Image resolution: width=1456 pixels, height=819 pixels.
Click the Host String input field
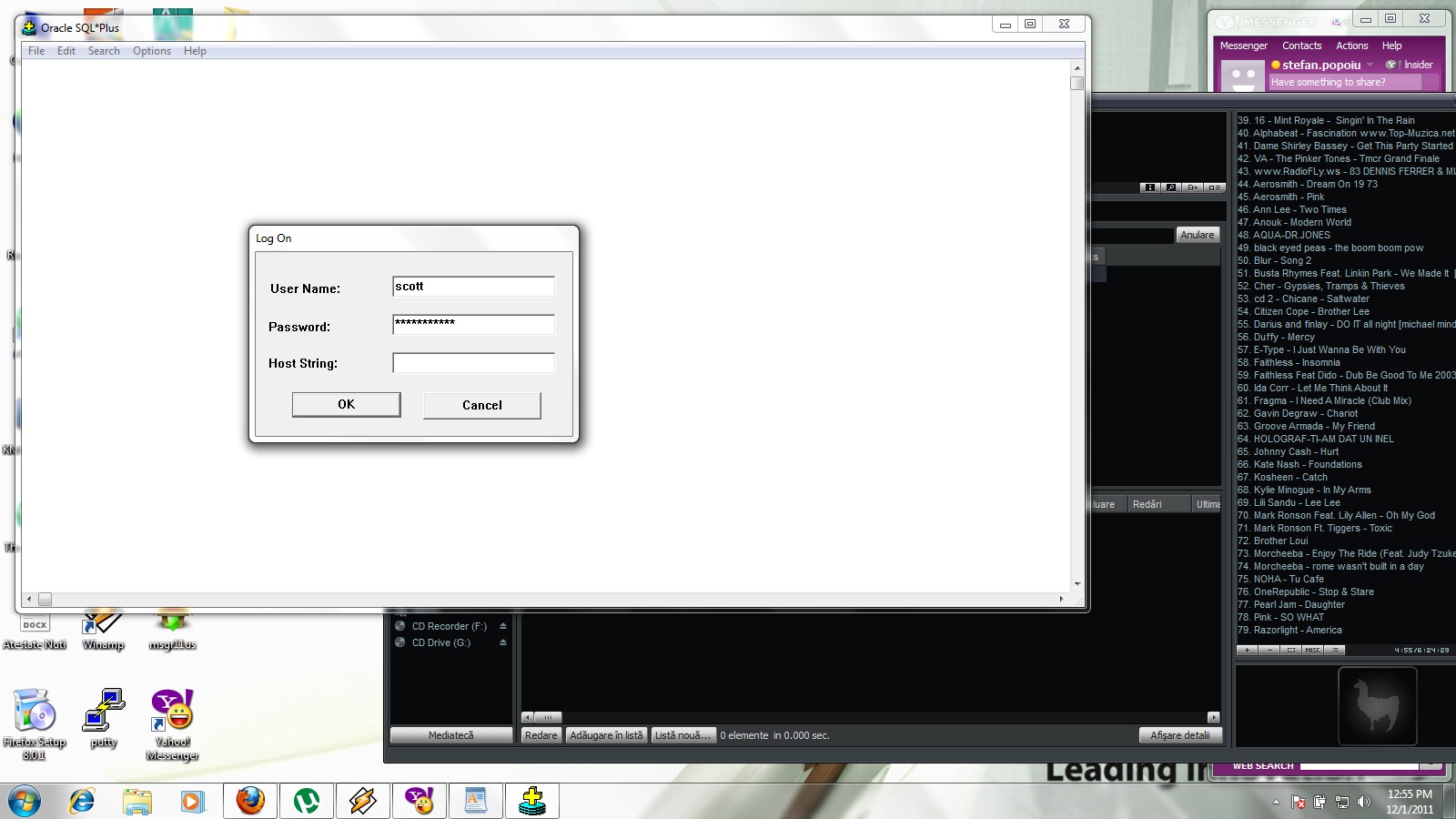(473, 363)
